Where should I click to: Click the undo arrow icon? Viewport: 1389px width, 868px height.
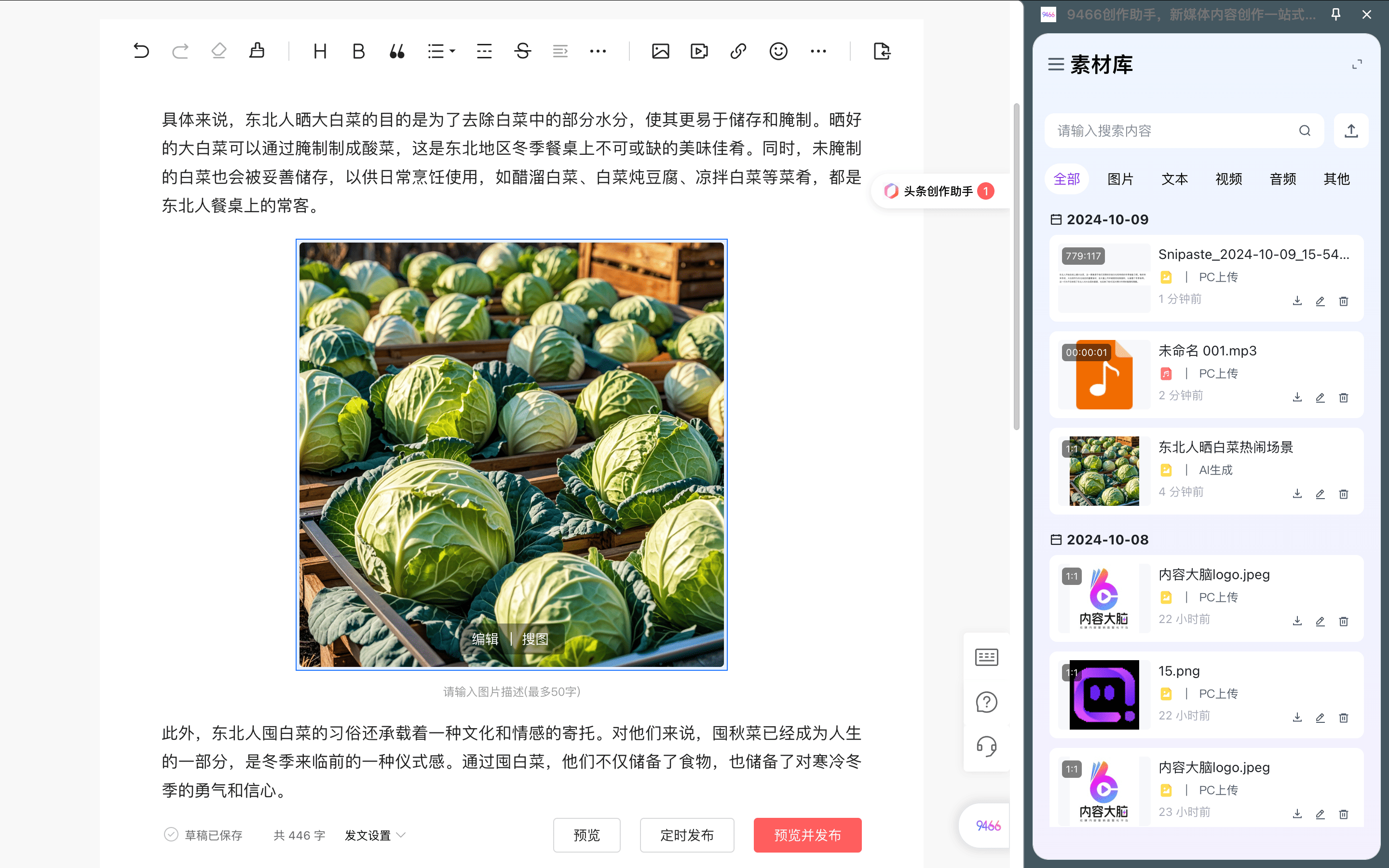coord(141,51)
